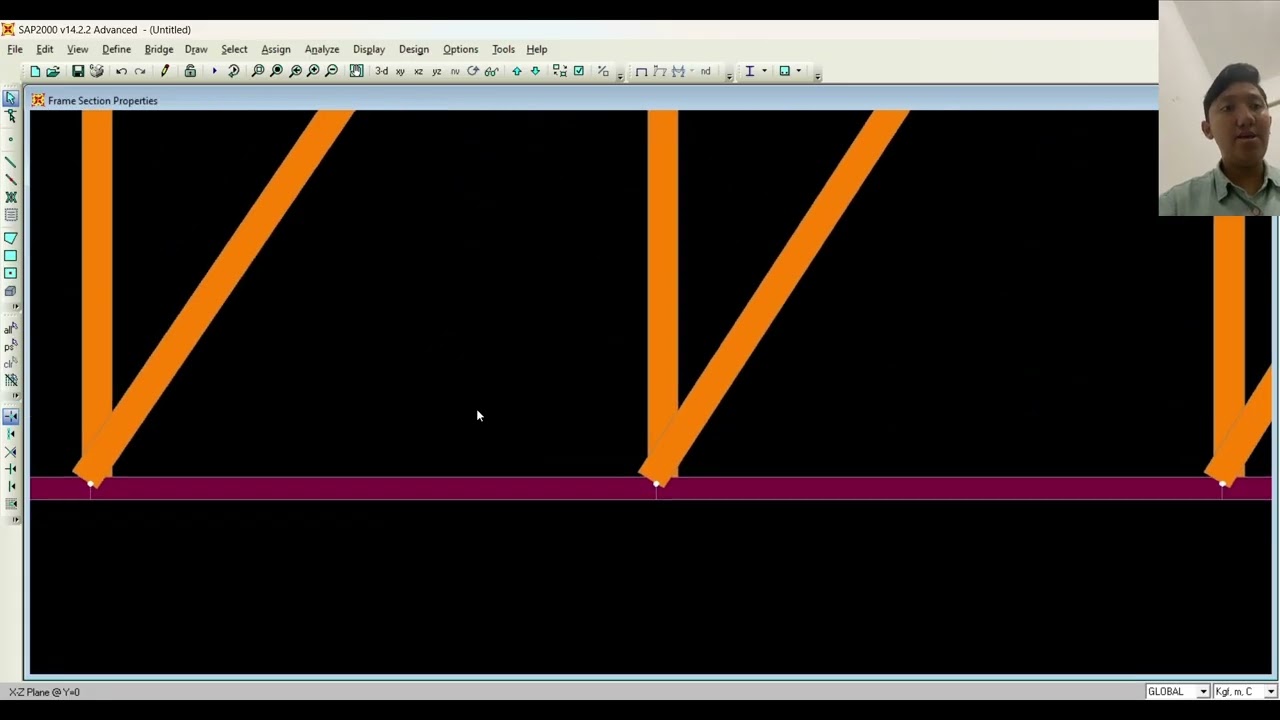Open the Analyze menu
This screenshot has width=1280, height=720.
[x=322, y=49]
